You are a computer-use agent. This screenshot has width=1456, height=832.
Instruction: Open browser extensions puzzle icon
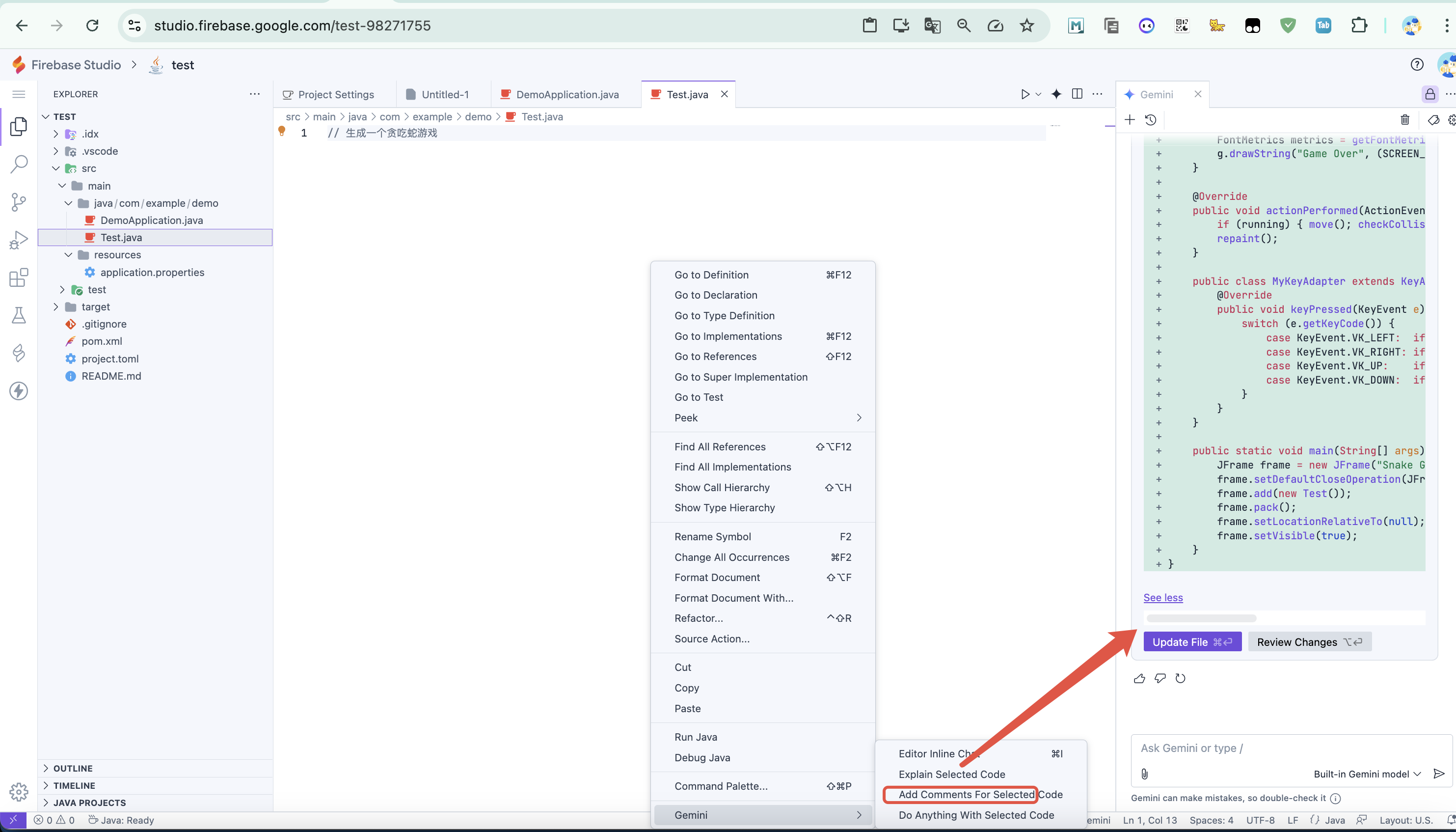(1359, 26)
